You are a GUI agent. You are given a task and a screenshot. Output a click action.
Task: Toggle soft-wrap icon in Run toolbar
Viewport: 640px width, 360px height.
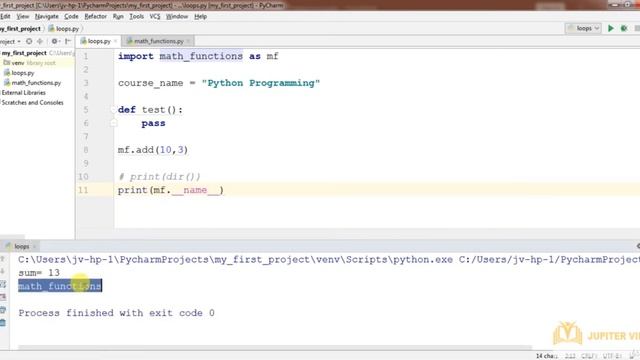tap(3, 284)
